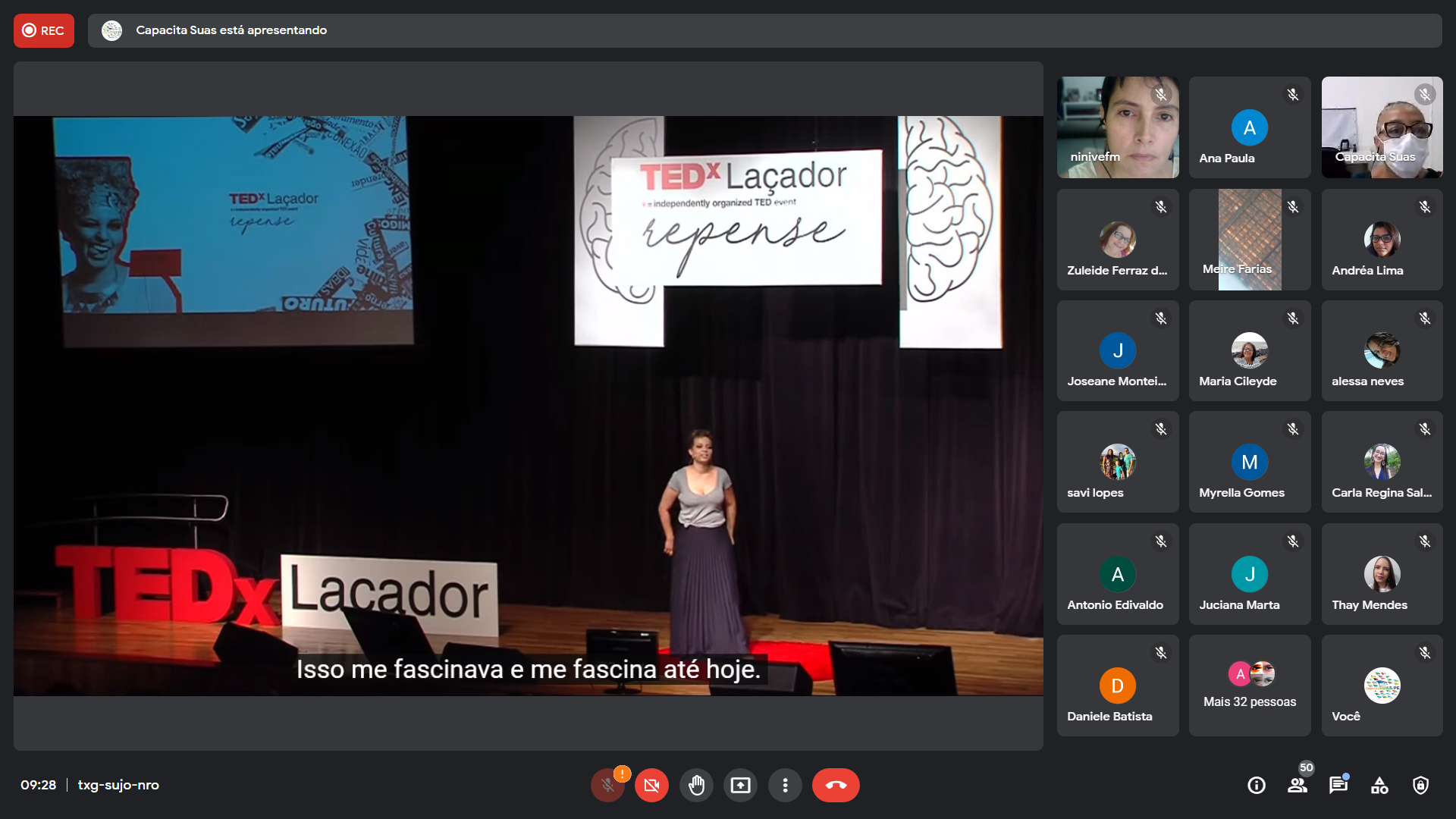The height and width of the screenshot is (819, 1456).
Task: Click the txg-sujo-nro meeting code
Action: (x=118, y=786)
